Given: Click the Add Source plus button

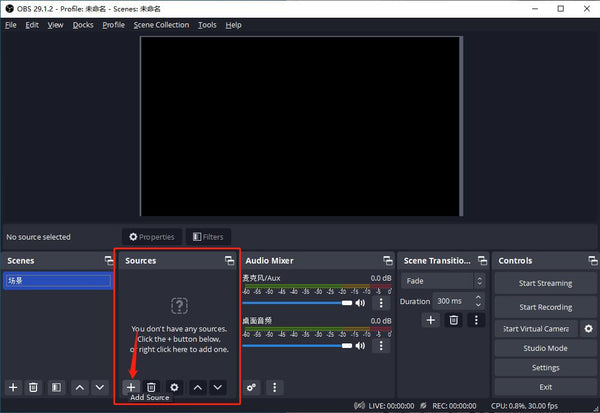Looking at the screenshot, I should pos(130,386).
